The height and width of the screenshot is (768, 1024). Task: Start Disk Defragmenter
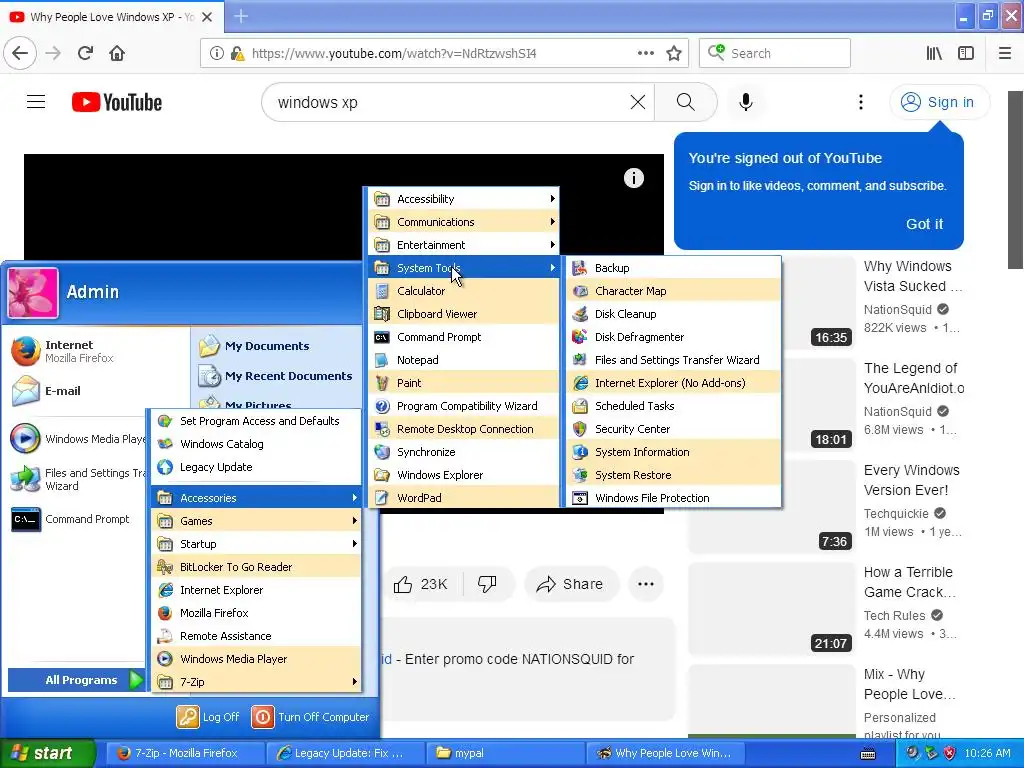point(673,337)
